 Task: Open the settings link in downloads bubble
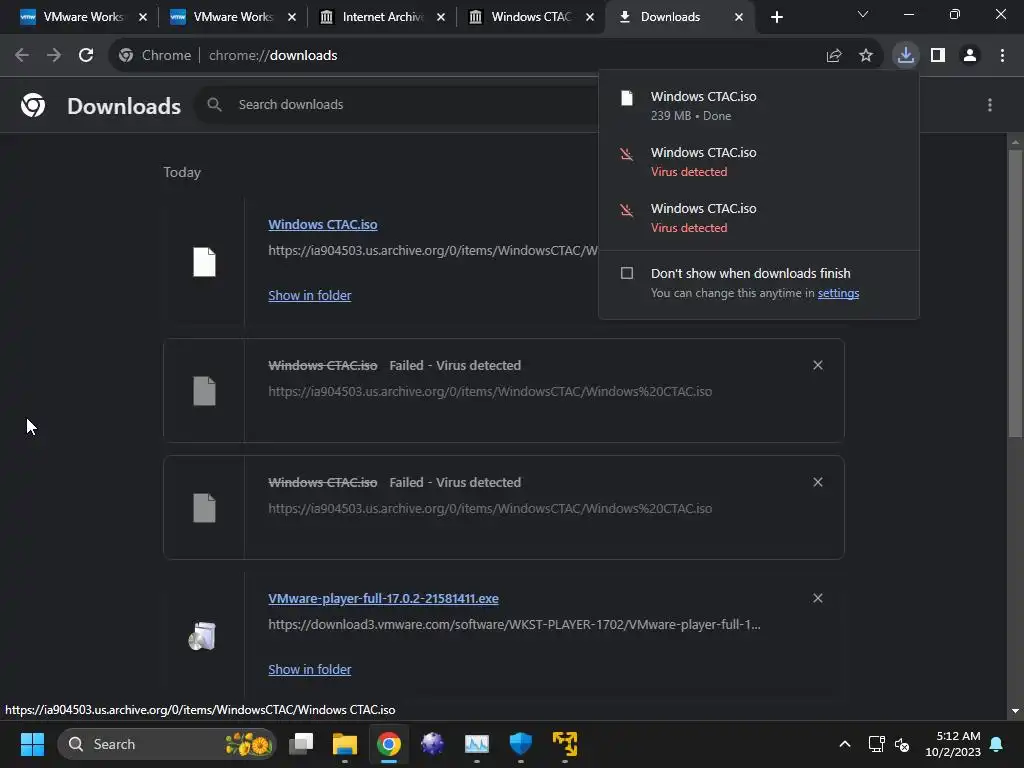pos(838,293)
